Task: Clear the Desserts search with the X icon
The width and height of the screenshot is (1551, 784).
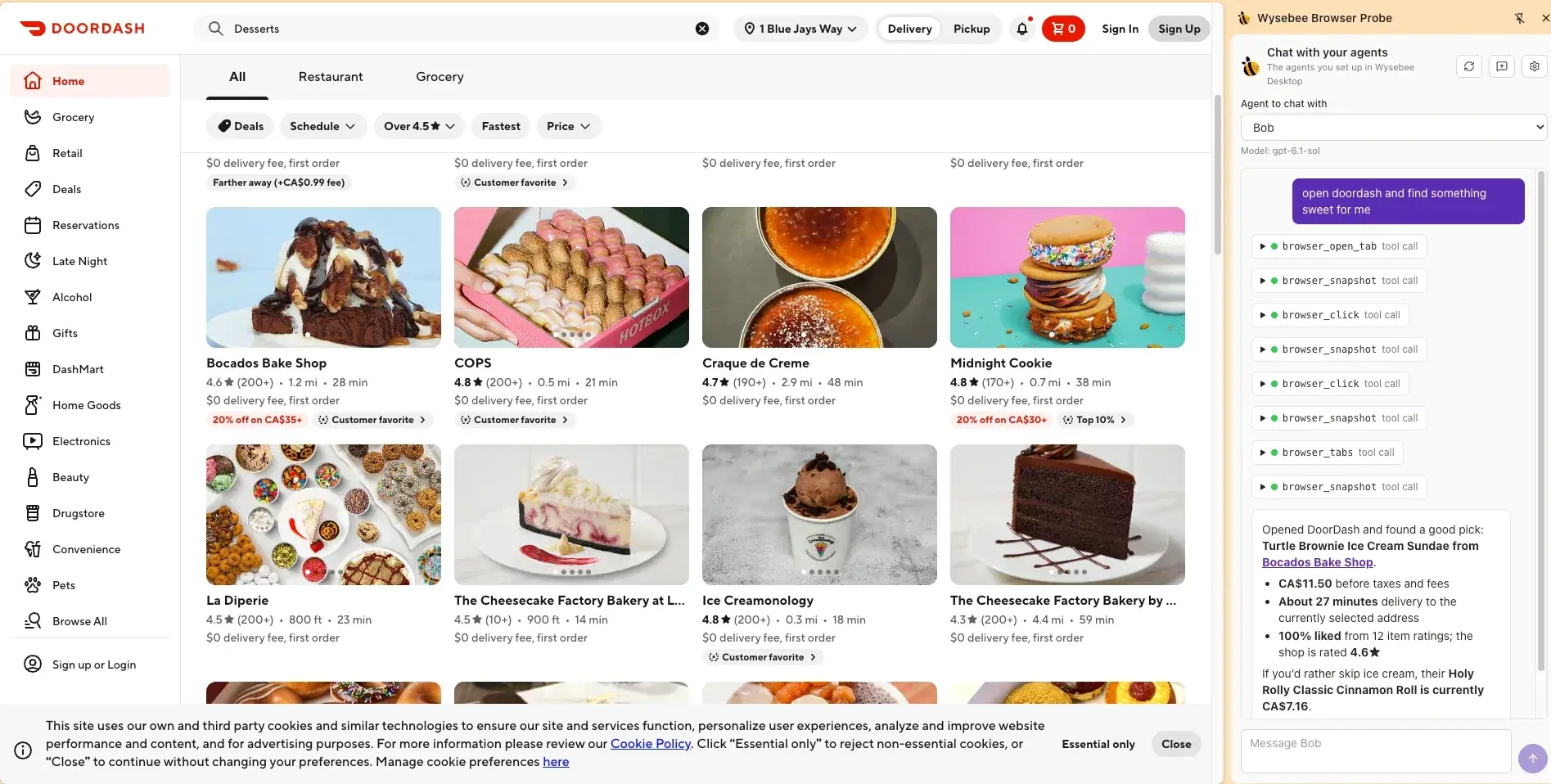Action: [x=702, y=29]
